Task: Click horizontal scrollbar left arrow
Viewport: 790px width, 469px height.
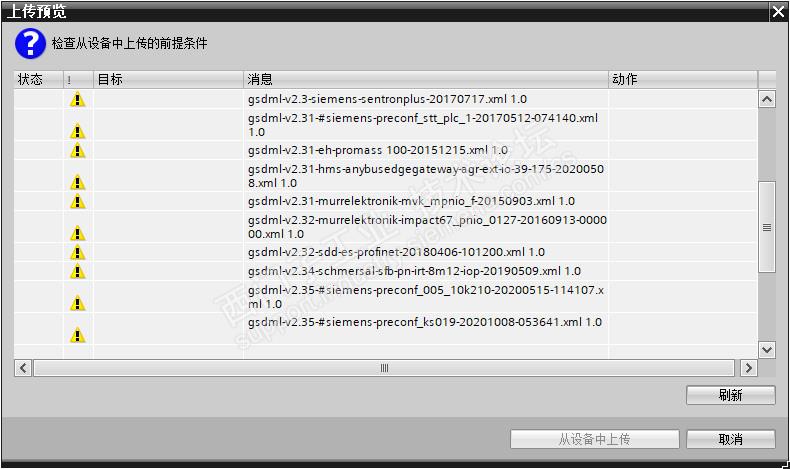Action: tap(23, 368)
